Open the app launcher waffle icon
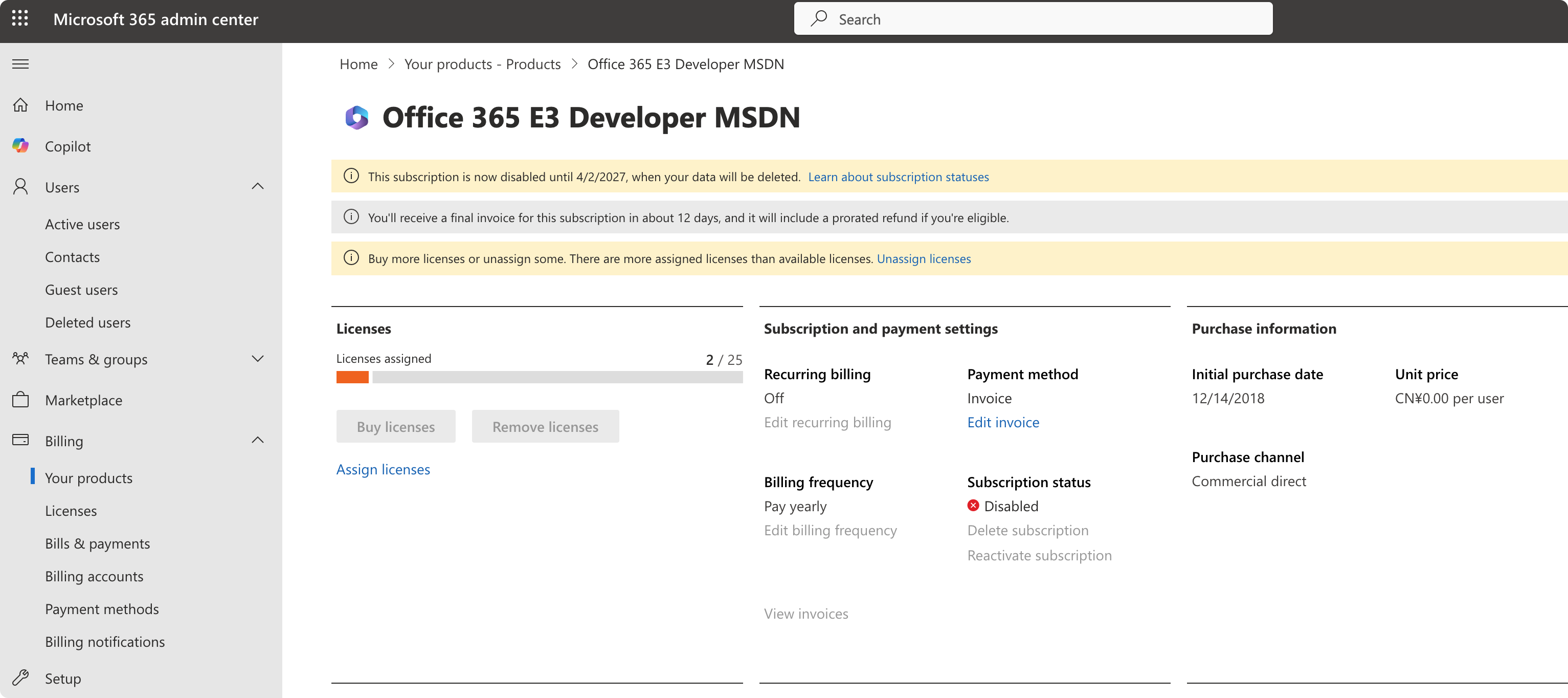Image resolution: width=1568 pixels, height=698 pixels. coord(20,19)
